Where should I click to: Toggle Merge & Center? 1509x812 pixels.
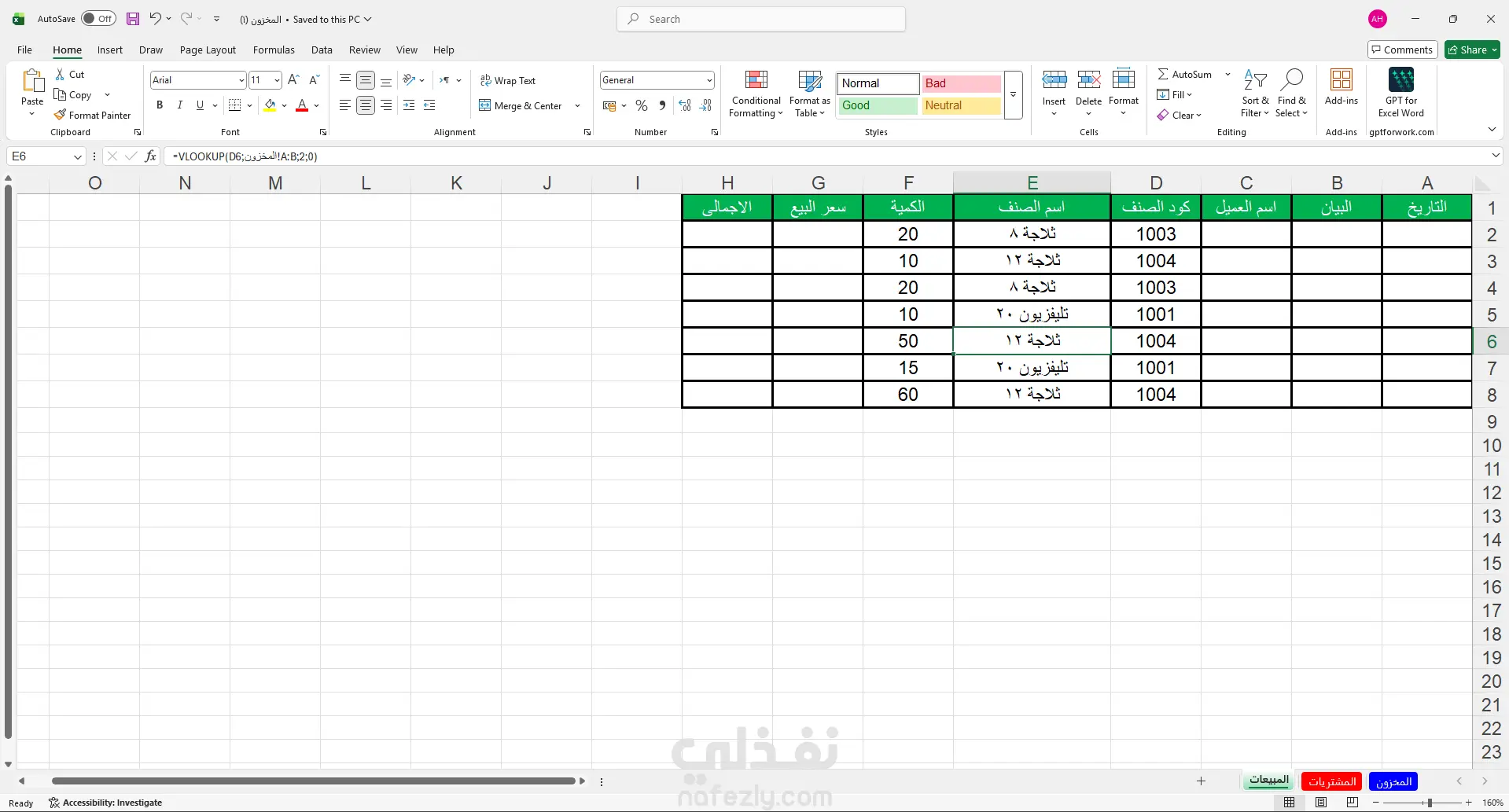[x=521, y=105]
